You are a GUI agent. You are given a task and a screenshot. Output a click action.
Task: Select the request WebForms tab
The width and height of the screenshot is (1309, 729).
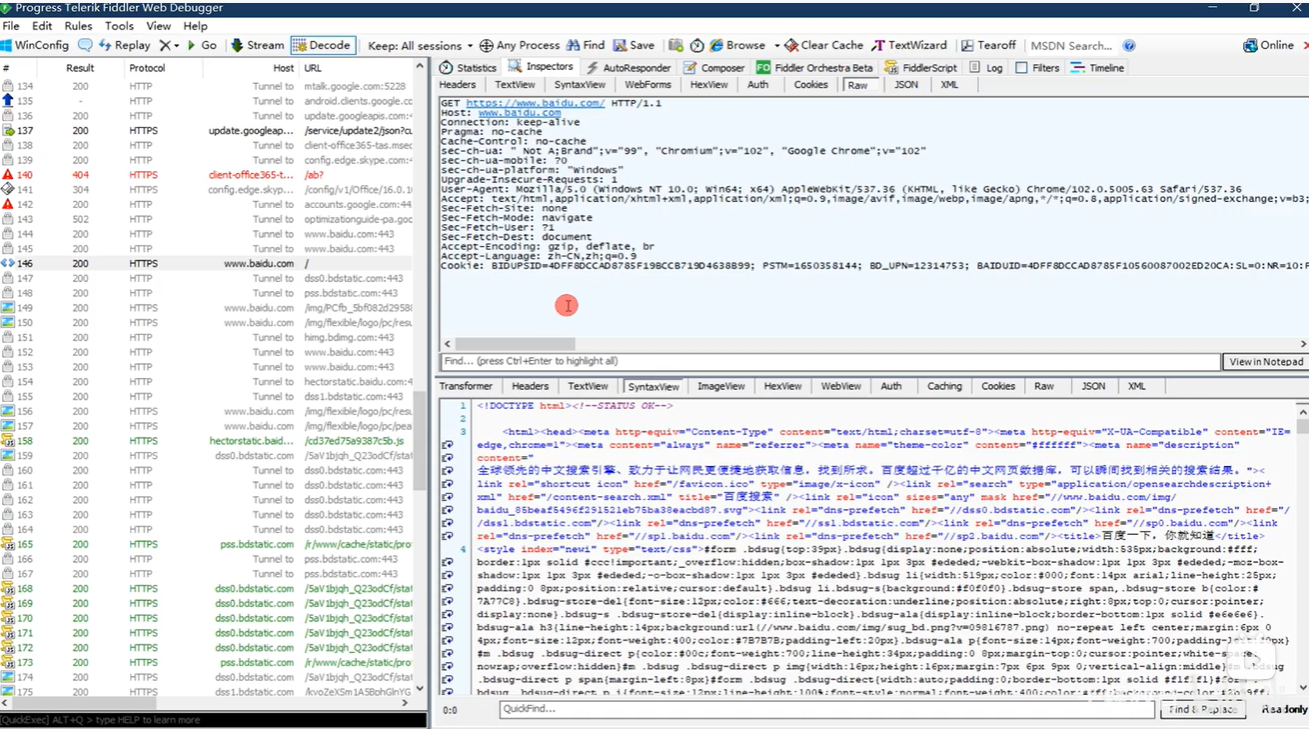click(648, 85)
